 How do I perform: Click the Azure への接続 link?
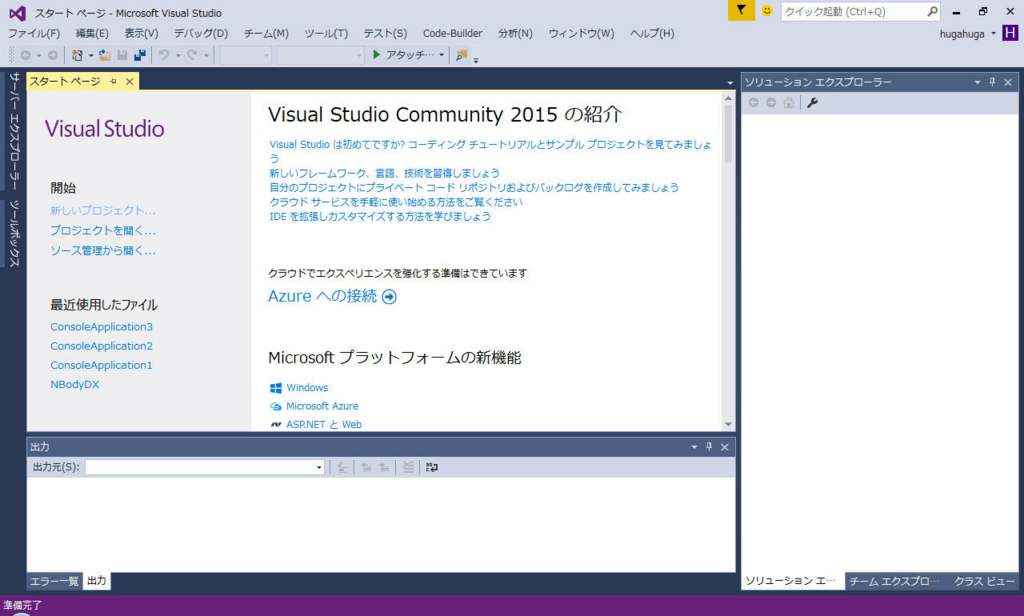tap(322, 296)
